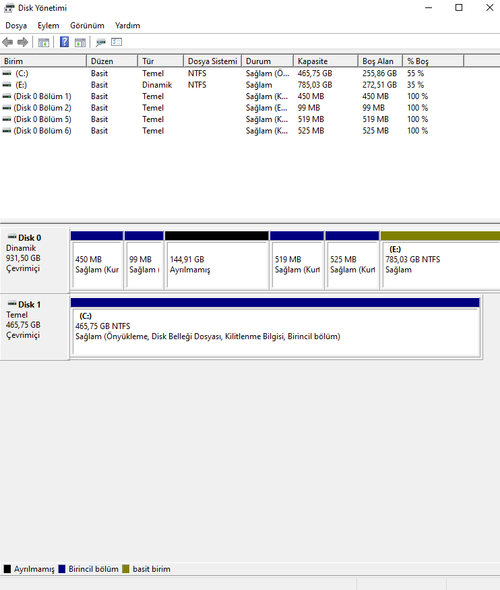Image resolution: width=500 pixels, height=590 pixels.
Task: Click the blue Birincil bölüm legend swatch
Action: pos(62,569)
